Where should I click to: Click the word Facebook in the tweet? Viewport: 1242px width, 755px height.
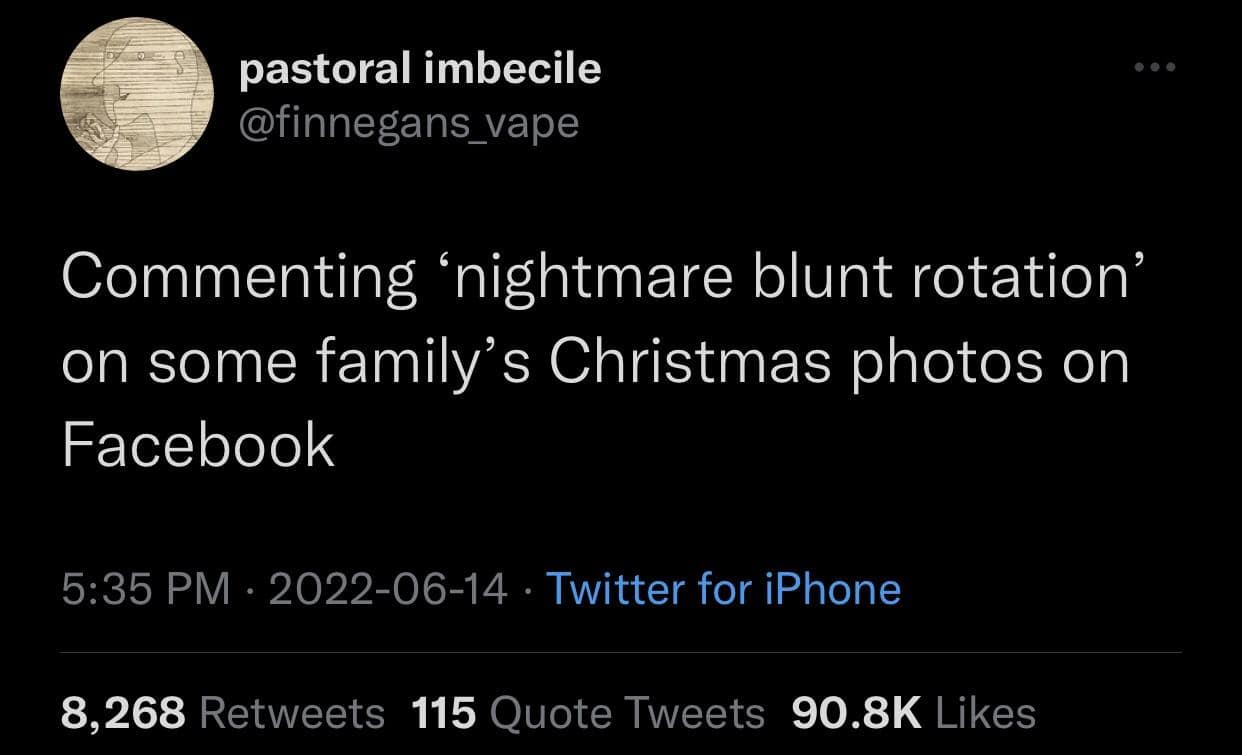(x=197, y=444)
